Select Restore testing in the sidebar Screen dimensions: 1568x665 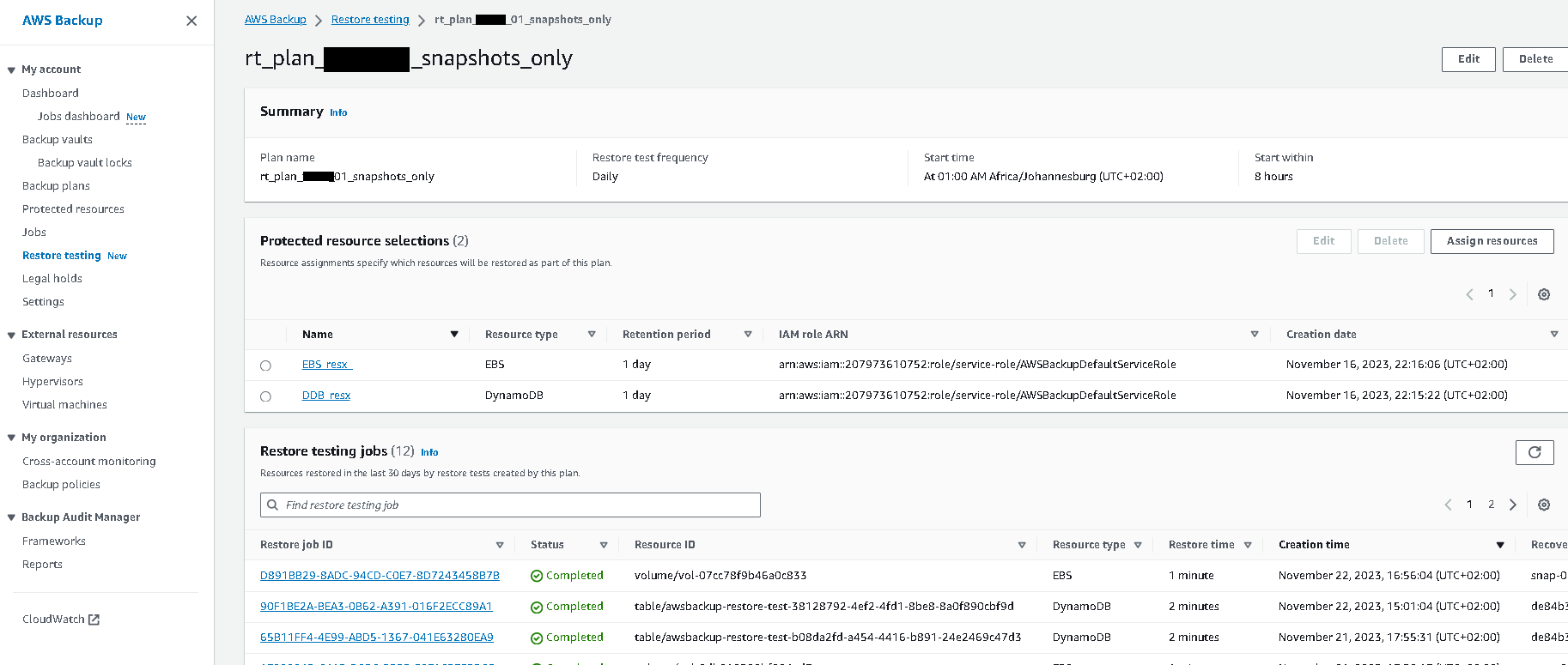click(62, 256)
